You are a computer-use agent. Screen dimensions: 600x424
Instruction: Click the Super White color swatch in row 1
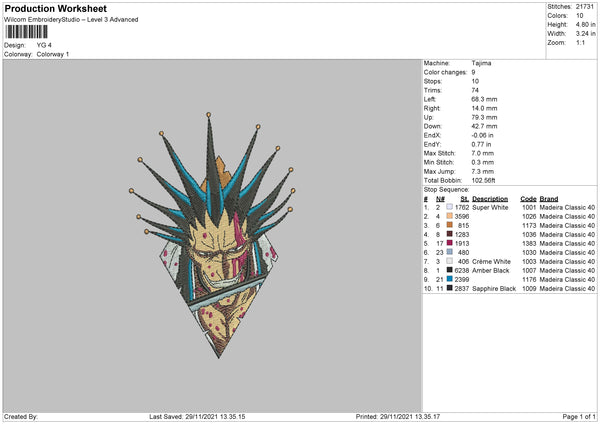pyautogui.click(x=449, y=207)
